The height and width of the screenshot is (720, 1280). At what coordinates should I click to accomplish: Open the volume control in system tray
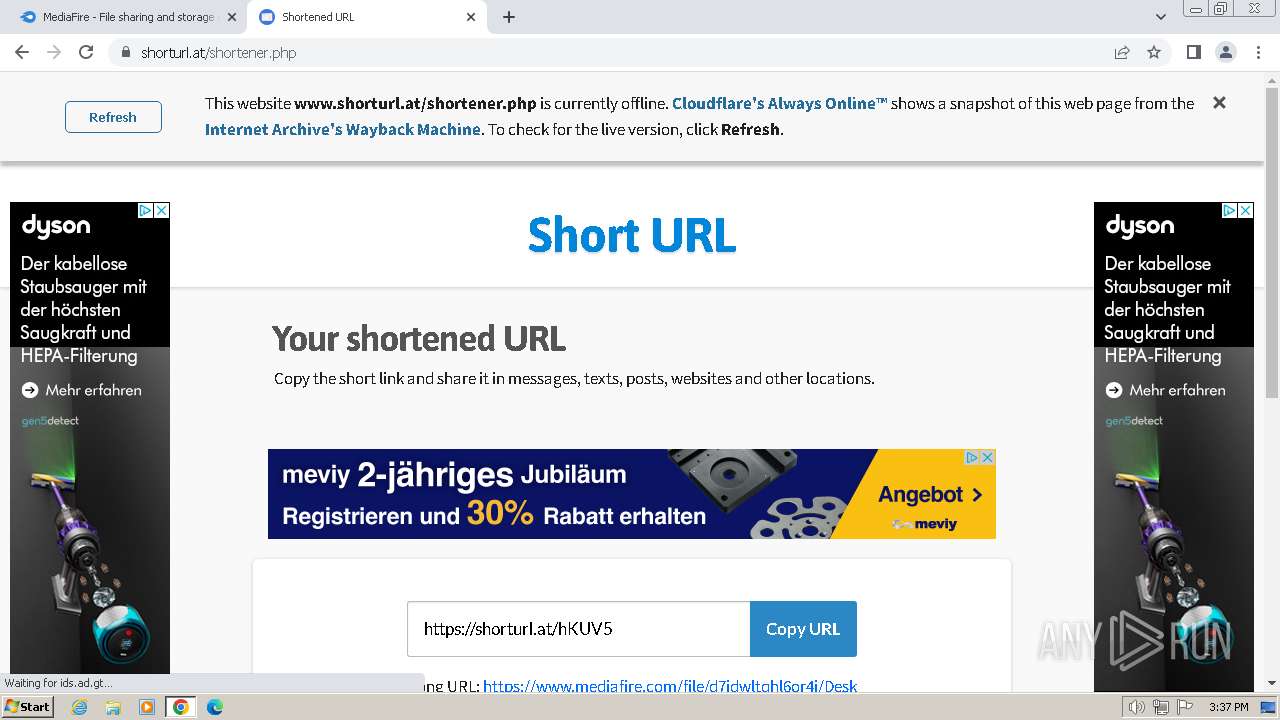[1137, 707]
